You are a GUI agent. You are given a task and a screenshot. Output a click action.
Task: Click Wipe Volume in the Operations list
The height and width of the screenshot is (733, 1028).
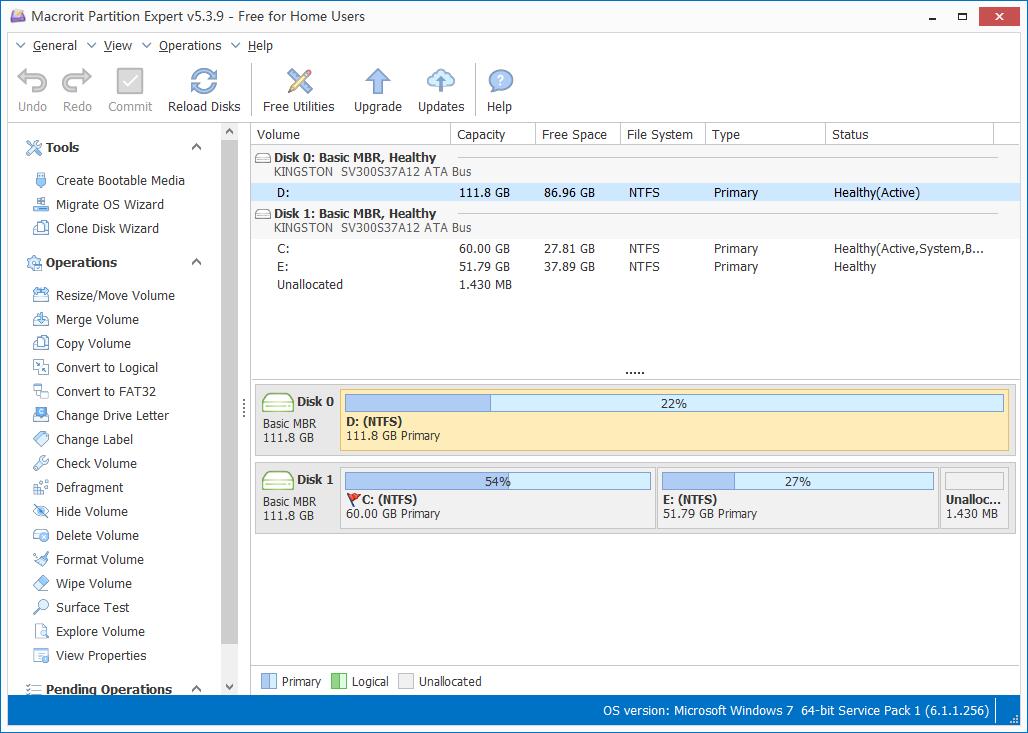93,583
